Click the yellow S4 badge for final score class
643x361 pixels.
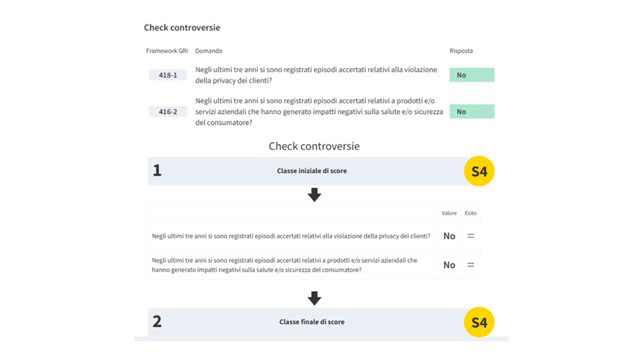pos(479,322)
